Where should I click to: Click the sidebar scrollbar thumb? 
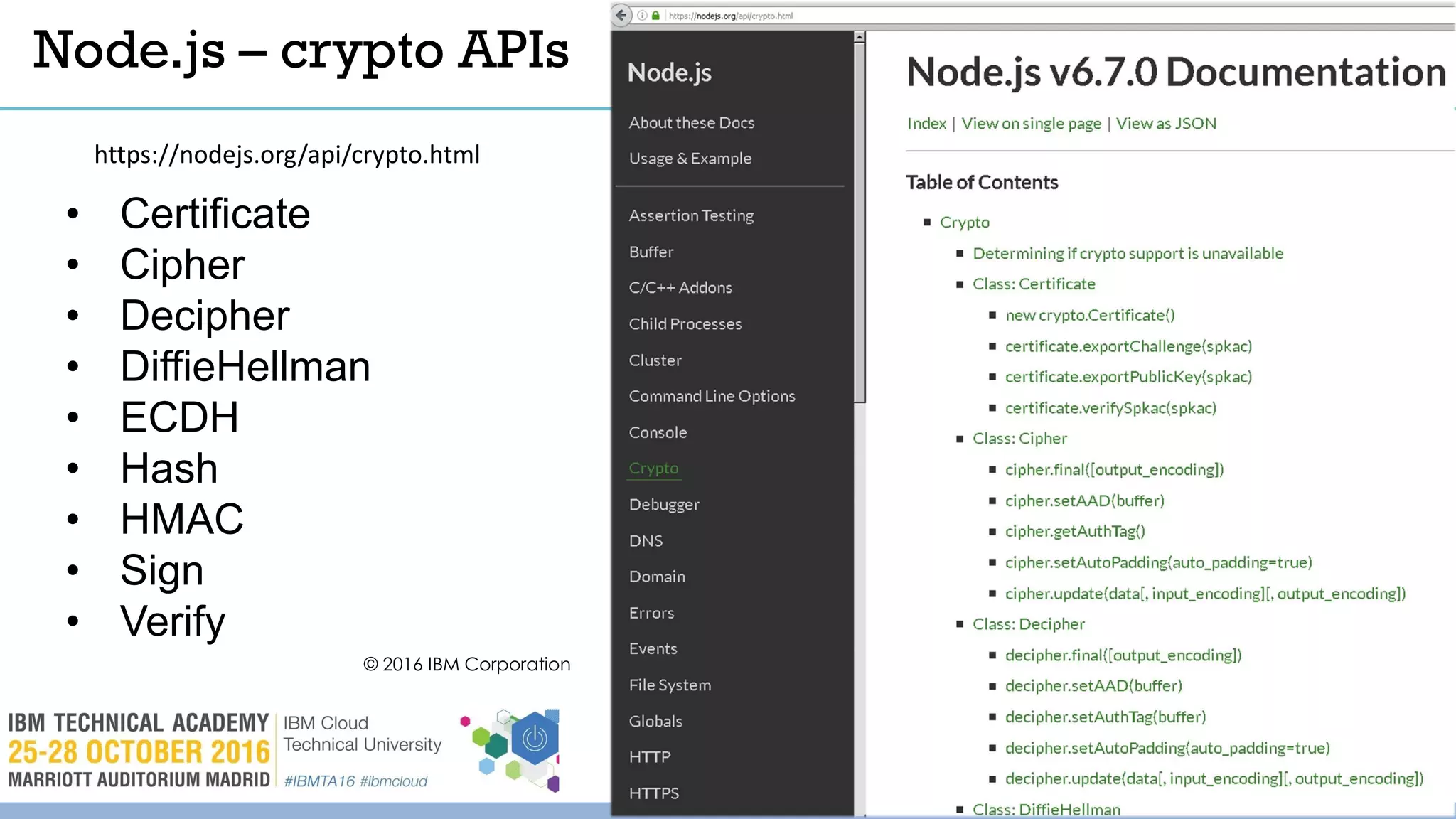(860, 223)
